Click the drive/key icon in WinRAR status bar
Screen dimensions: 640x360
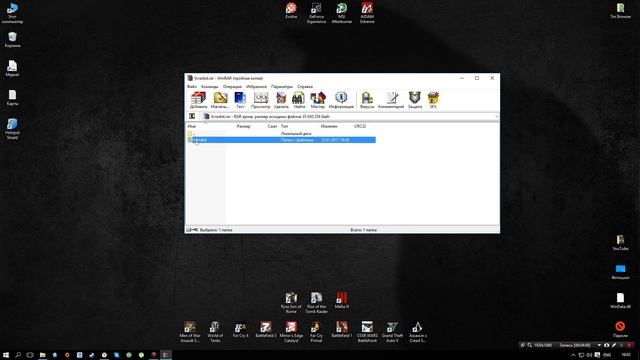(x=192, y=230)
